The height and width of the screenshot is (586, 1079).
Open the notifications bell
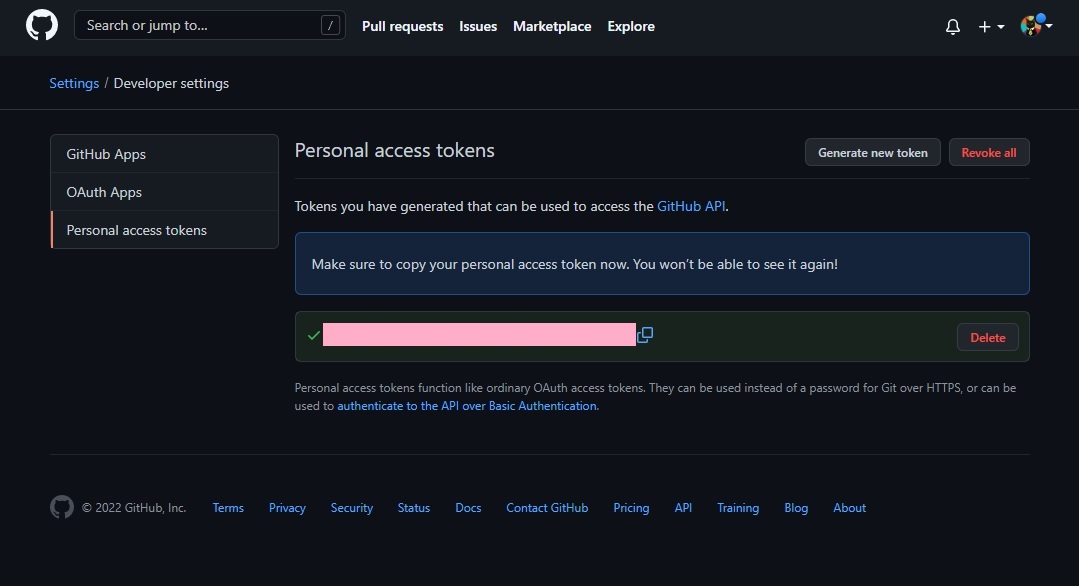952,27
